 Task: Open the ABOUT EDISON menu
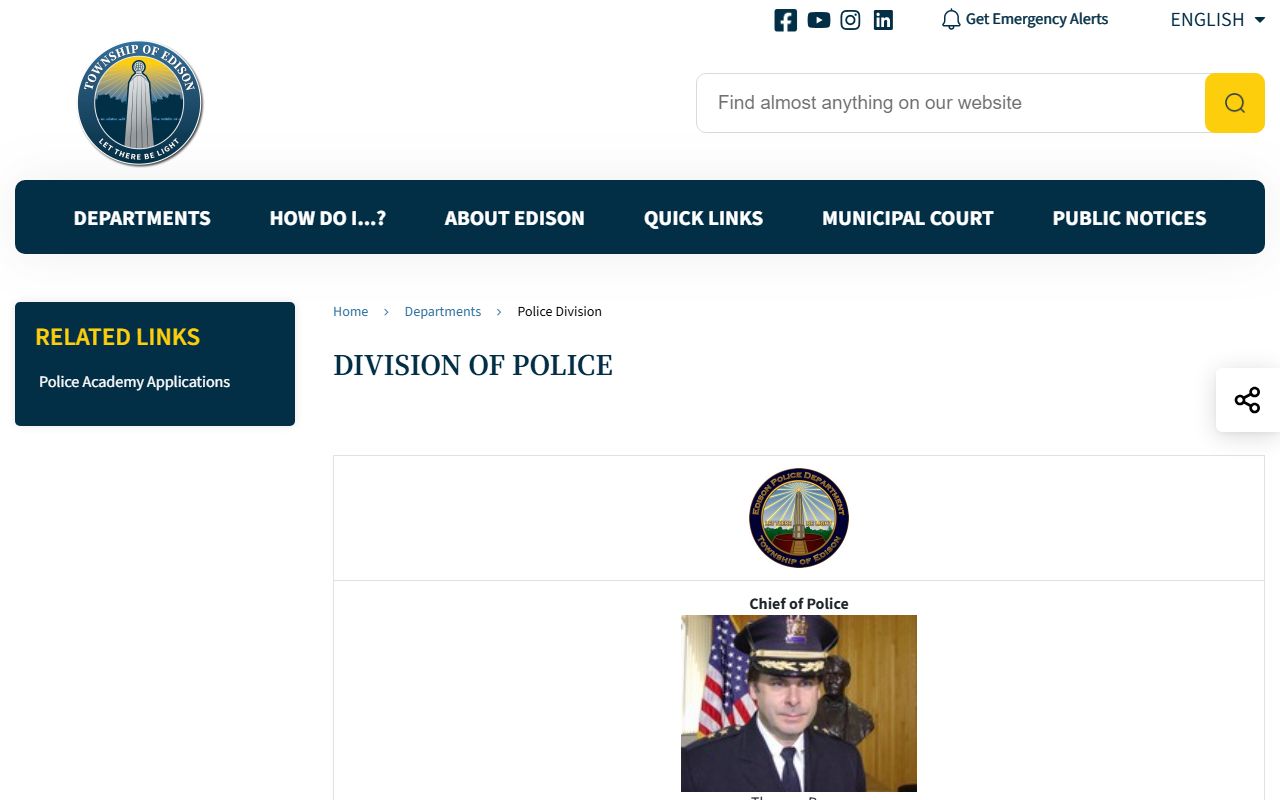(x=515, y=218)
